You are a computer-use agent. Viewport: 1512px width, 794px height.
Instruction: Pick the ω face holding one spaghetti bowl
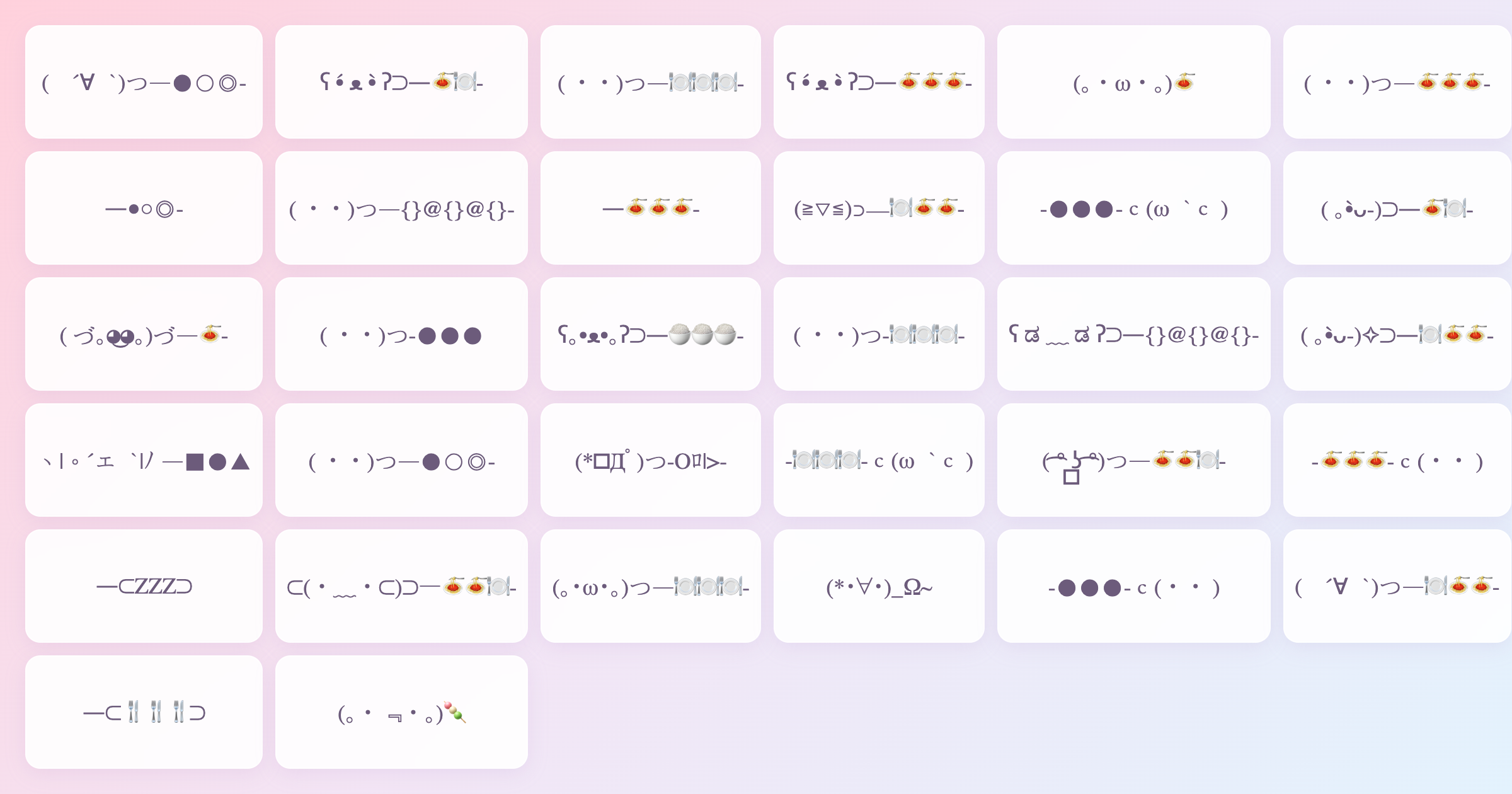1133,82
